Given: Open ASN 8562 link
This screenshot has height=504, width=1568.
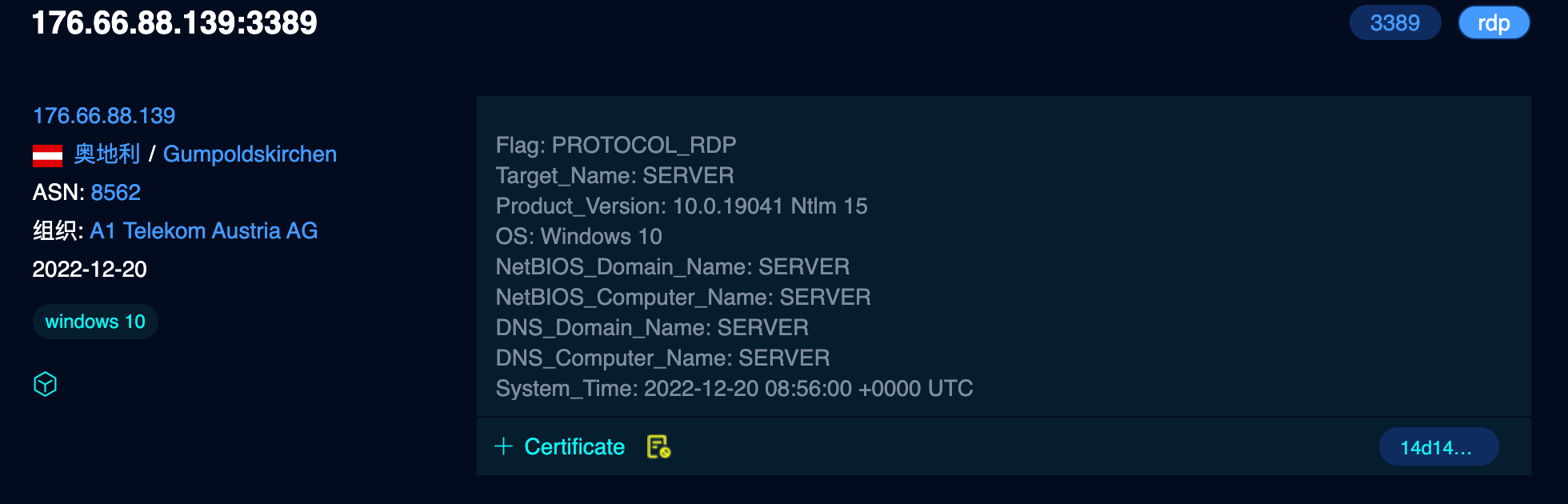Looking at the screenshot, I should pyautogui.click(x=115, y=193).
